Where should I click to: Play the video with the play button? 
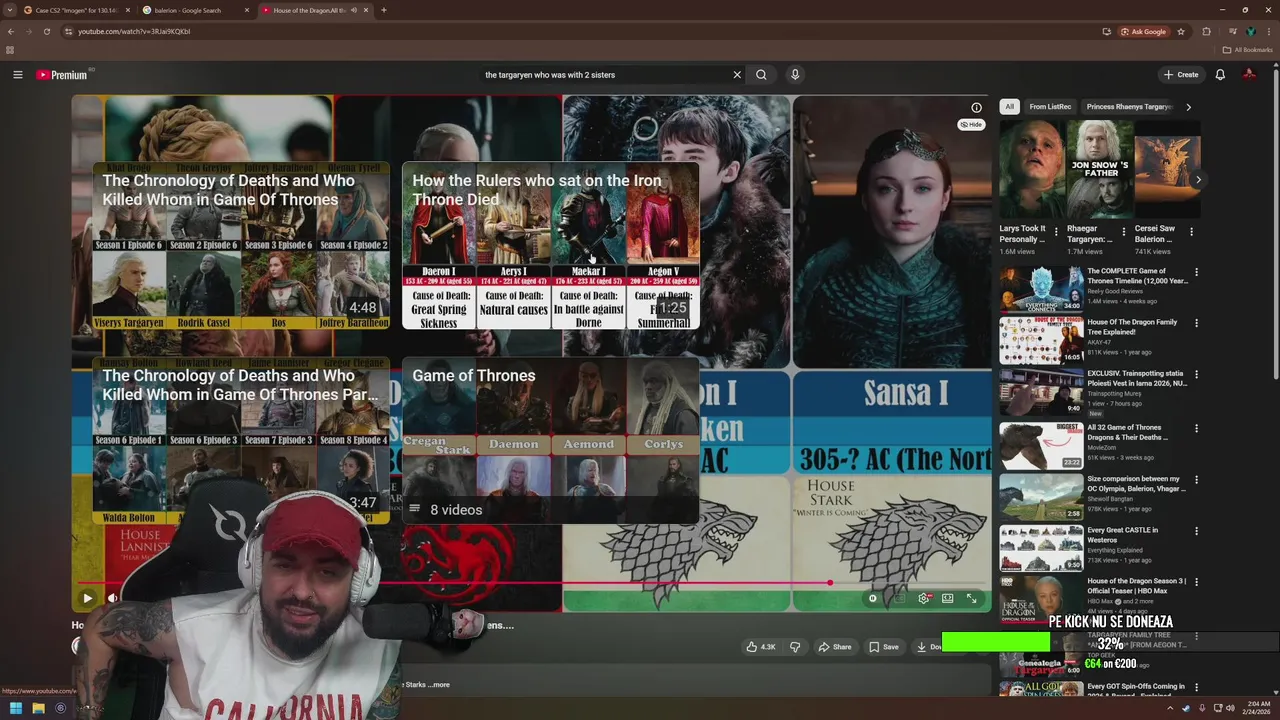click(87, 598)
